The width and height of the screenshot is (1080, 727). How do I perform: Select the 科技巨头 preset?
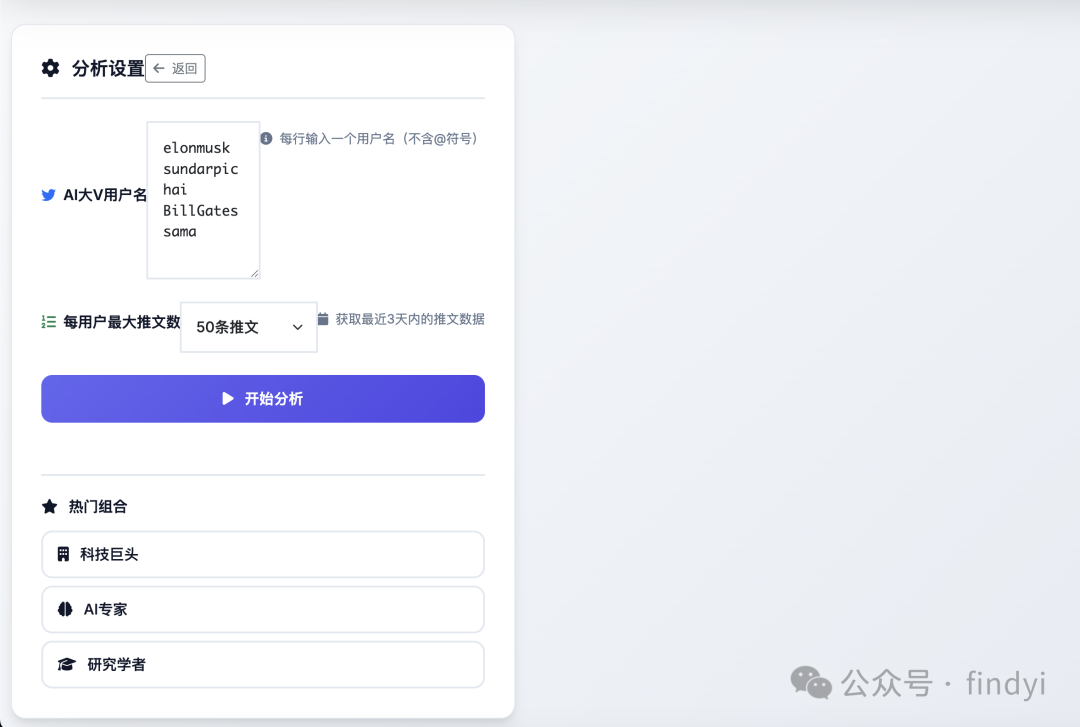(x=263, y=554)
